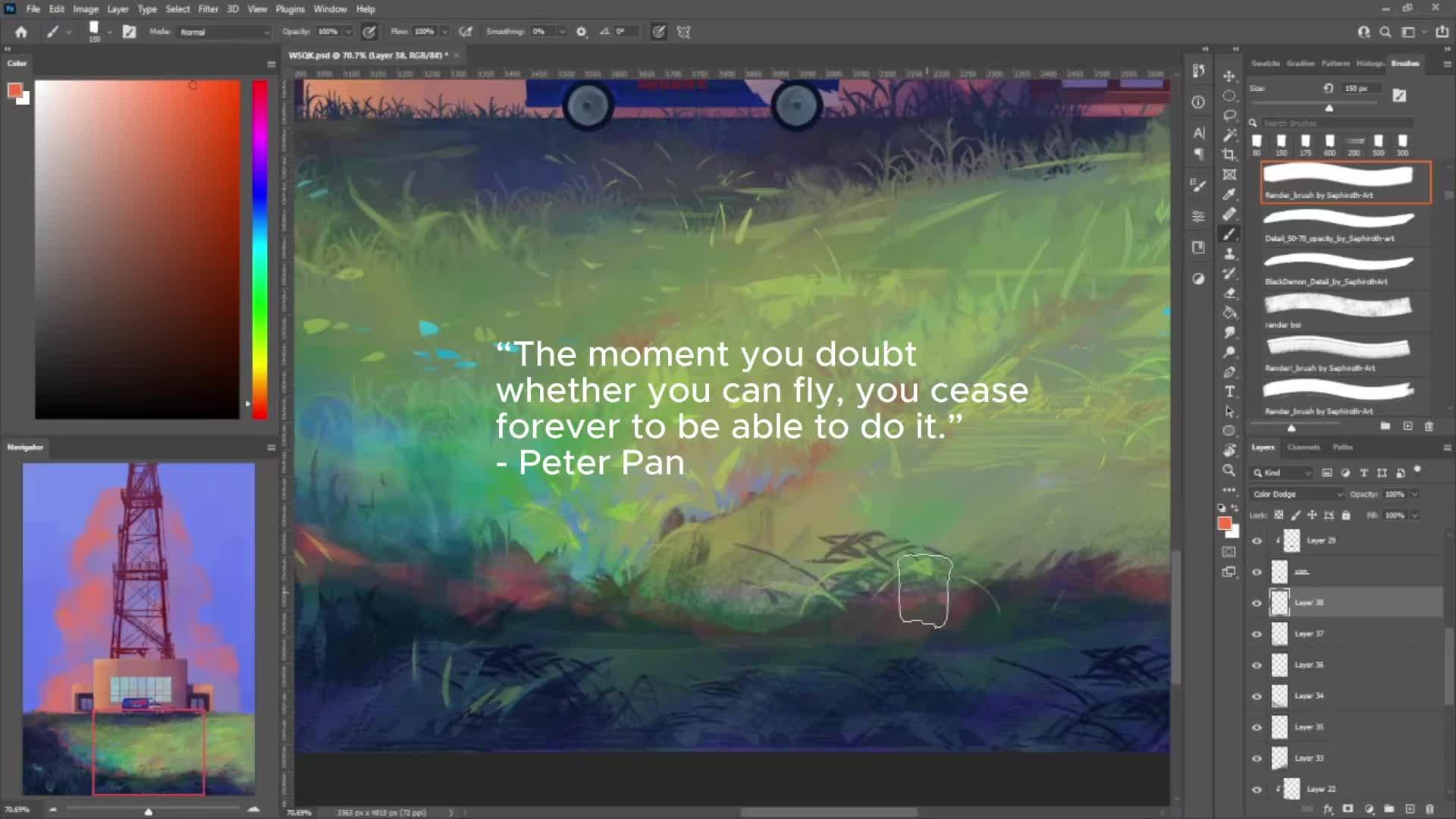Select the Brush tool in toolbar

[x=1229, y=234]
